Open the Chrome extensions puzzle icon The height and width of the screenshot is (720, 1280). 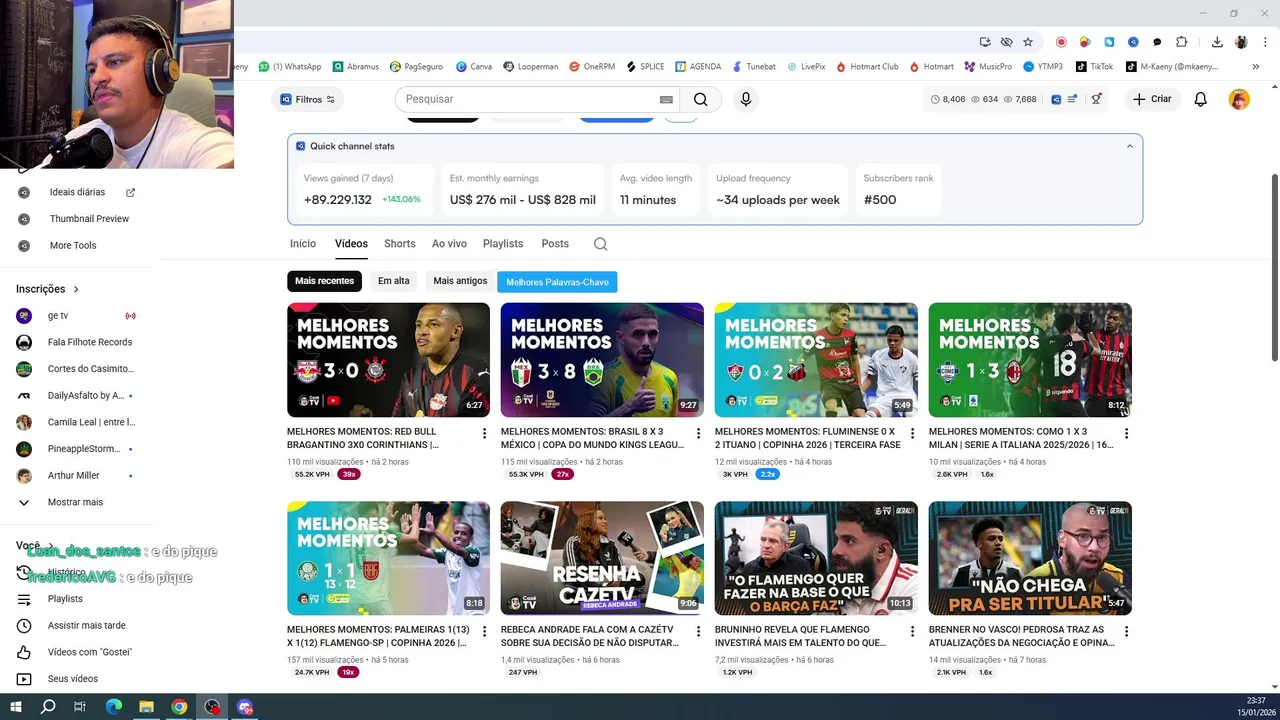(x=1182, y=42)
